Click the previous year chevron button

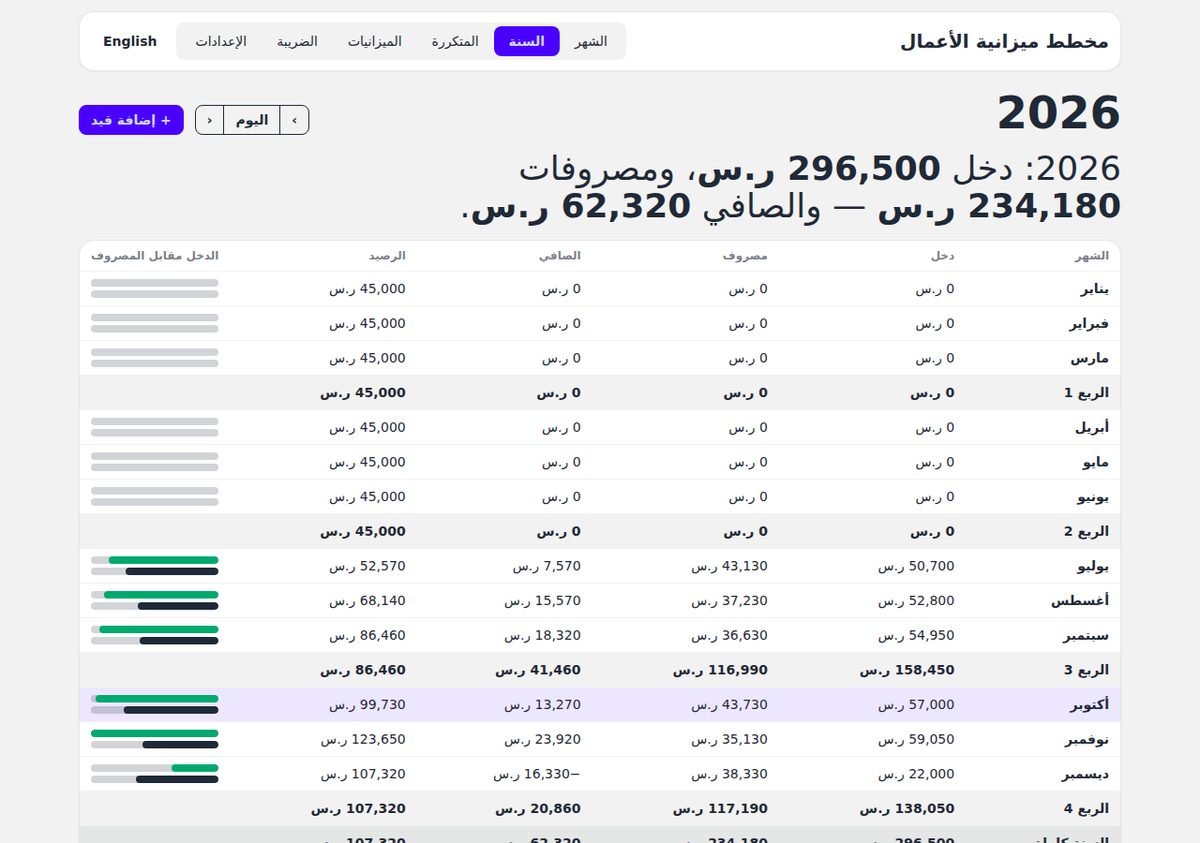click(x=294, y=120)
